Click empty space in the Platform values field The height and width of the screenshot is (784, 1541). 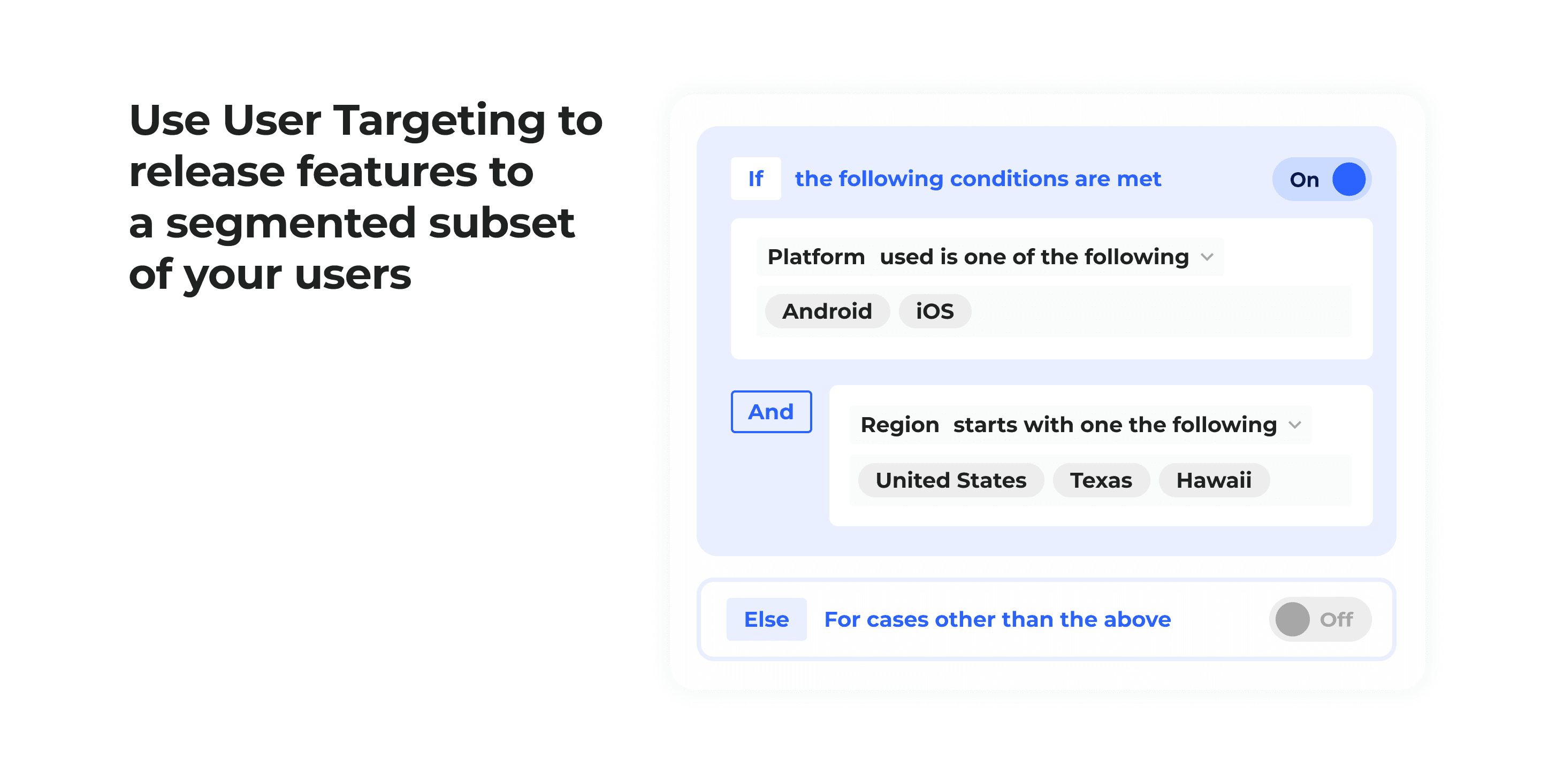pos(1161,312)
